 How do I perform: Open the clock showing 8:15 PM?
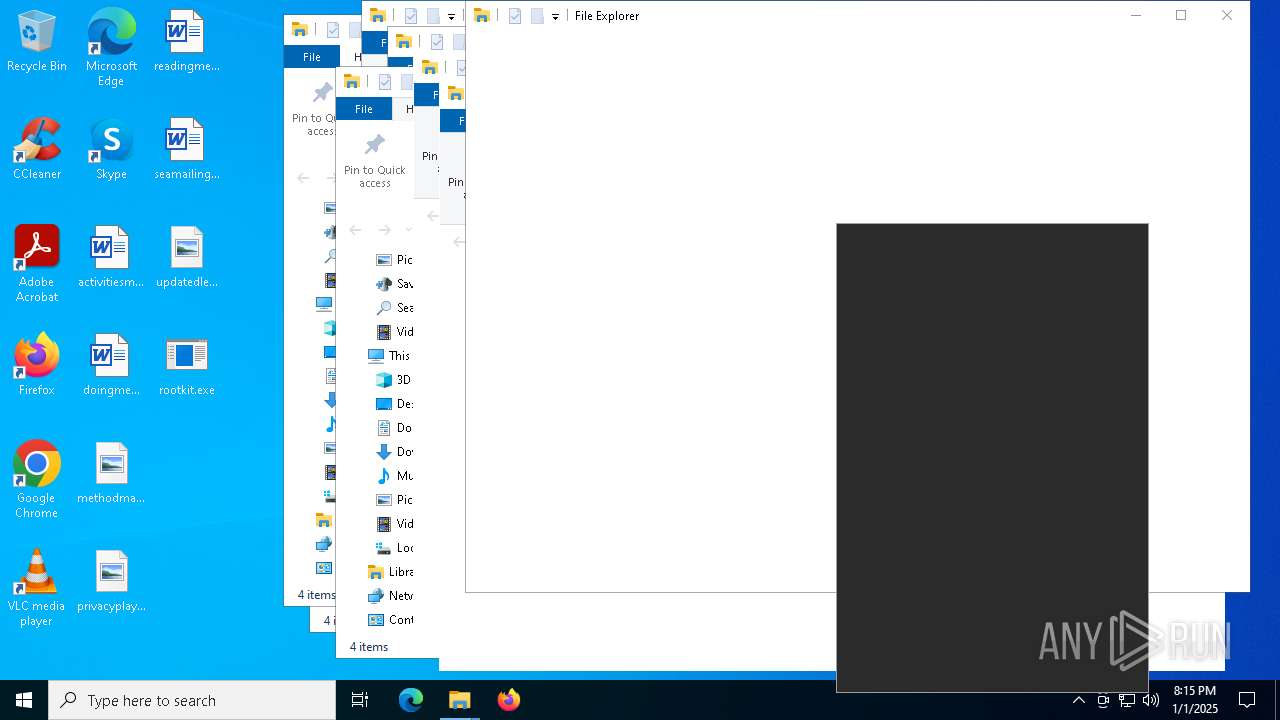pos(1195,700)
